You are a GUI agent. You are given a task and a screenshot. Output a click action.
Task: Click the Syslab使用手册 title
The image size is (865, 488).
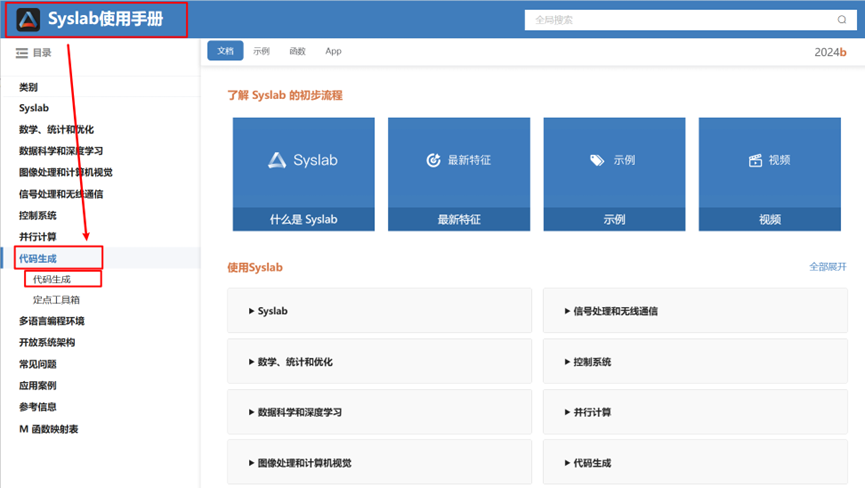(x=105, y=19)
